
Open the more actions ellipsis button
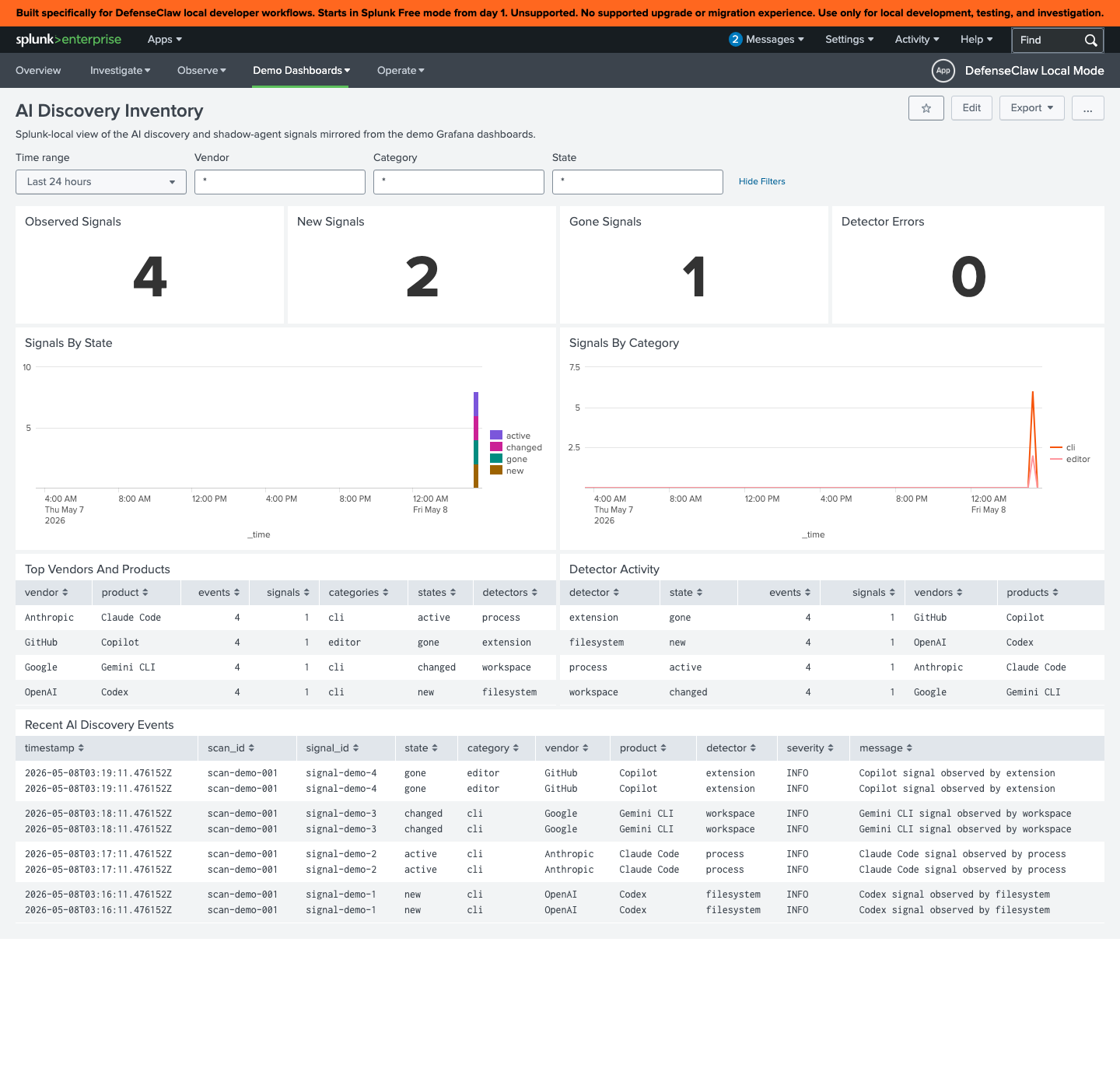pos(1087,108)
